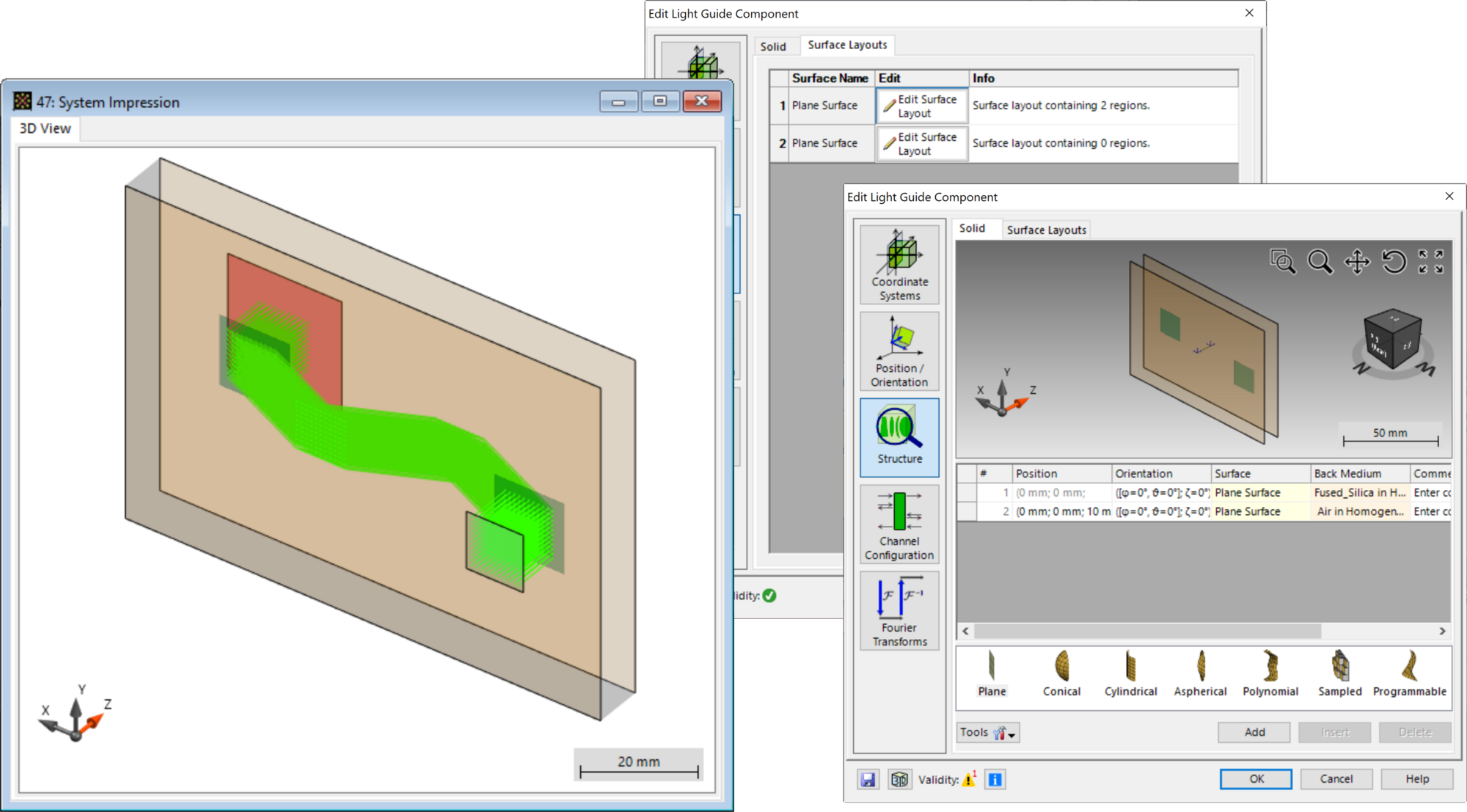
Task: Add a Polynomial surface type
Action: pos(1270,673)
